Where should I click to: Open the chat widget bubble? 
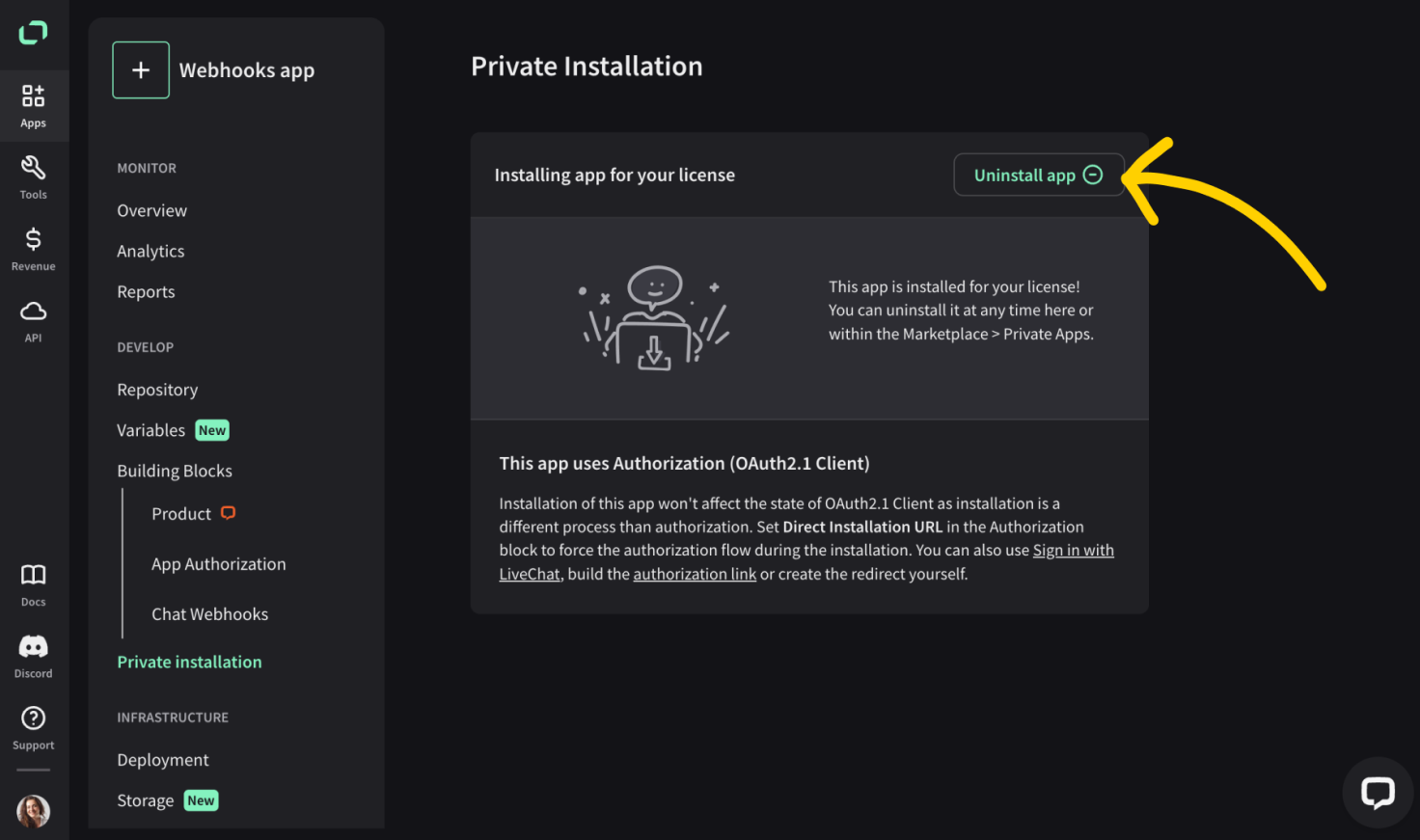(x=1378, y=793)
